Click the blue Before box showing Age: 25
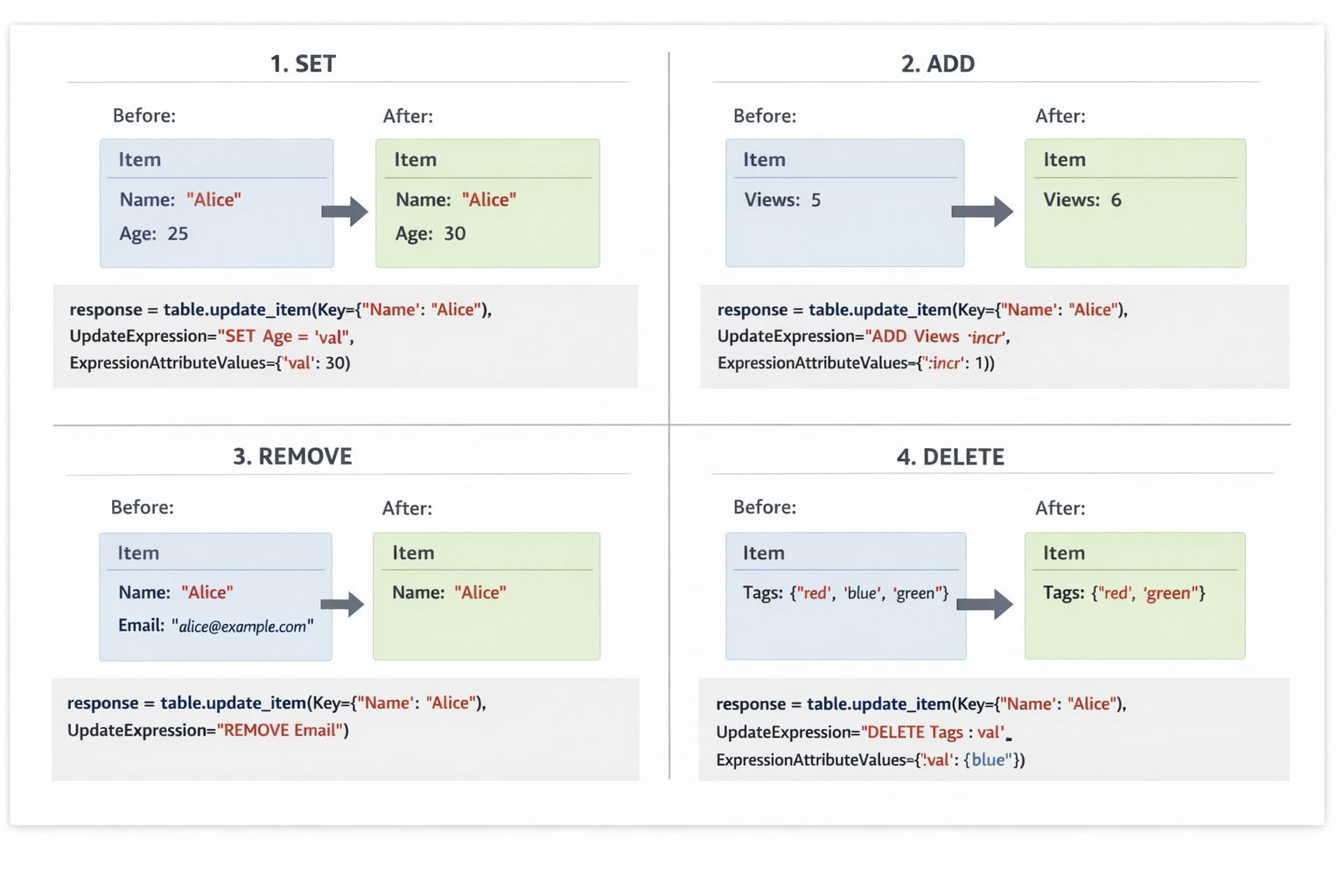 click(x=216, y=203)
